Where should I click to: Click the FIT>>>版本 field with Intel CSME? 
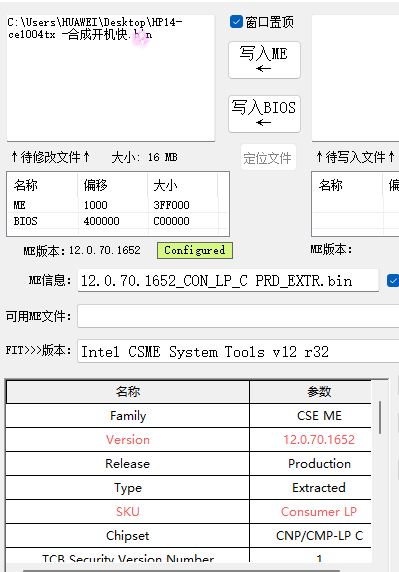click(238, 351)
